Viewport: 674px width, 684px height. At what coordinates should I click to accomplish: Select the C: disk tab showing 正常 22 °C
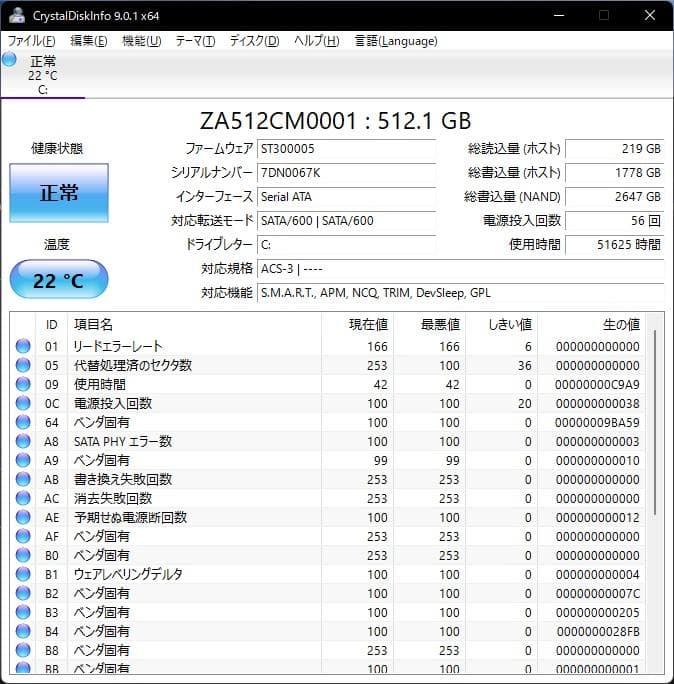tap(43, 75)
